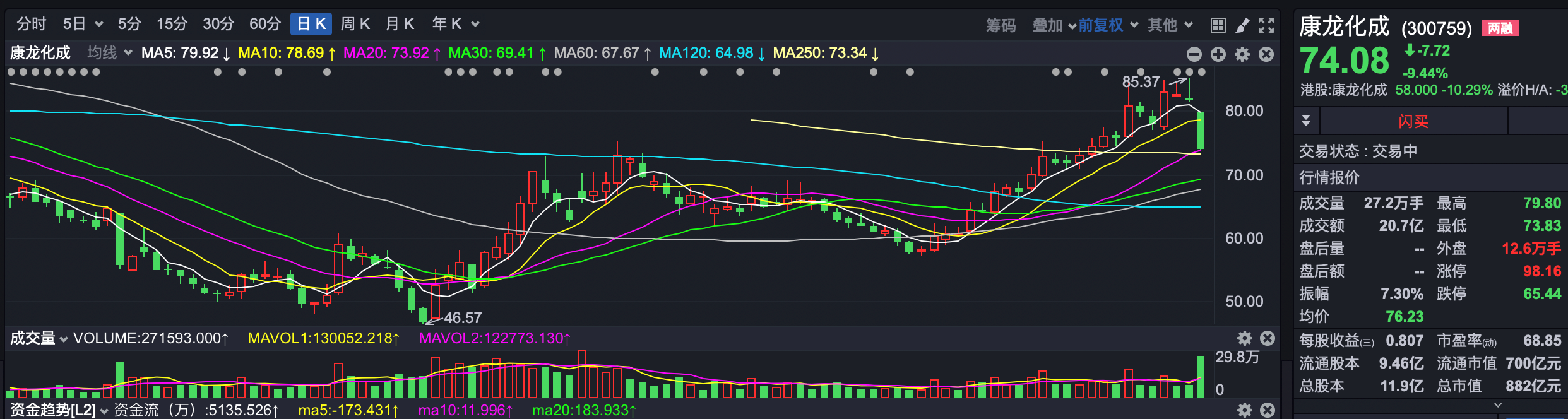Viewport: 1568px width, 419px height.
Task: Switch to 月K monthly candlestick
Action: 400,24
